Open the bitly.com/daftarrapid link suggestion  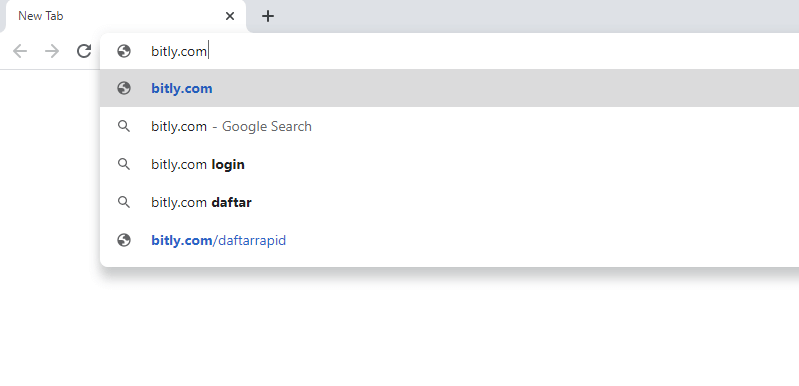[449, 240]
